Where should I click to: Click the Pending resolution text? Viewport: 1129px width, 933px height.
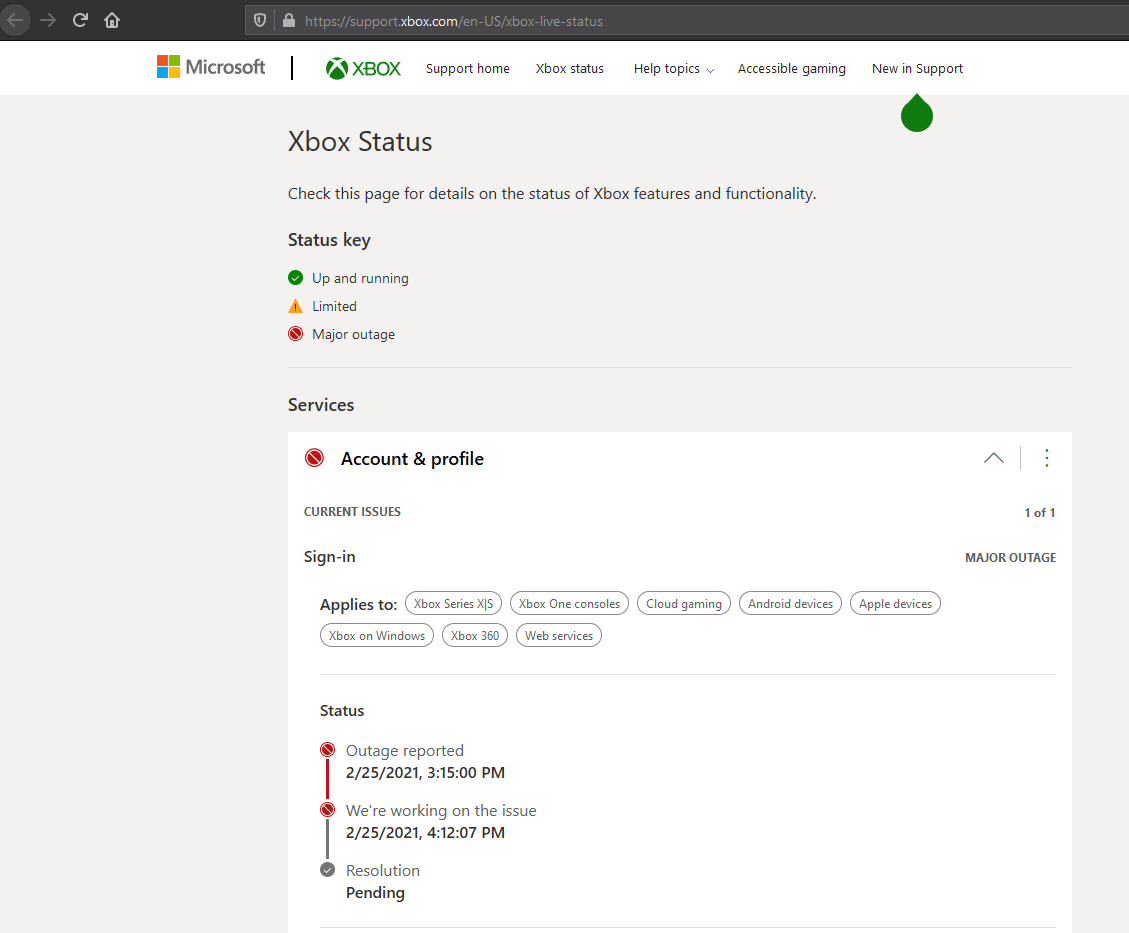[x=375, y=893]
